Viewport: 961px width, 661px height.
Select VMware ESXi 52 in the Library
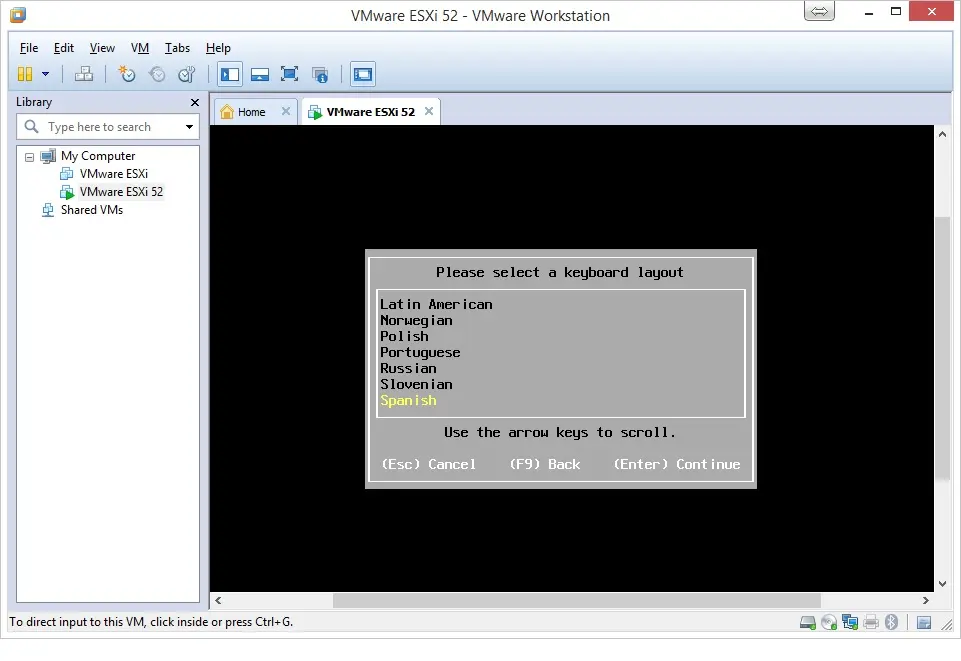click(x=121, y=192)
